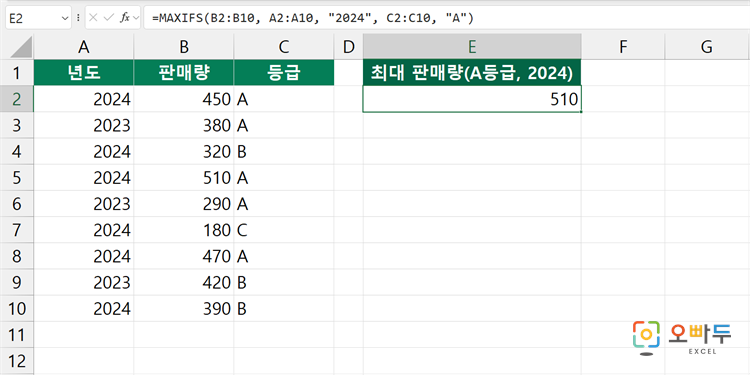Viewport: 750px width, 375px height.
Task: Select row 1 header
Action: (17, 73)
